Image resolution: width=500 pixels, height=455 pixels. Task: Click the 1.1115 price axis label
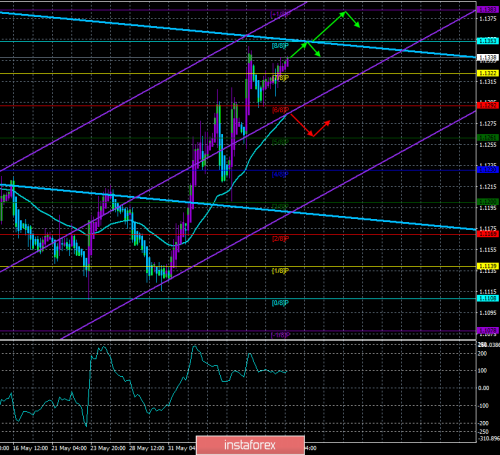point(488,292)
